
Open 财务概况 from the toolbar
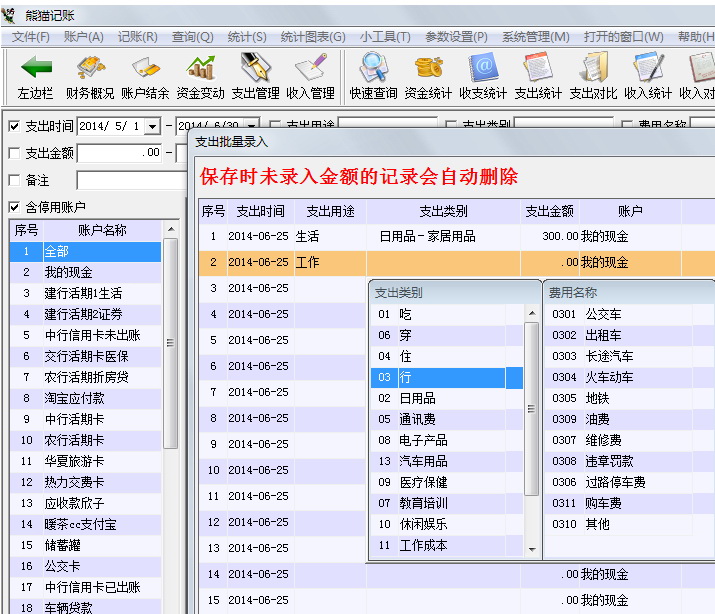90,69
